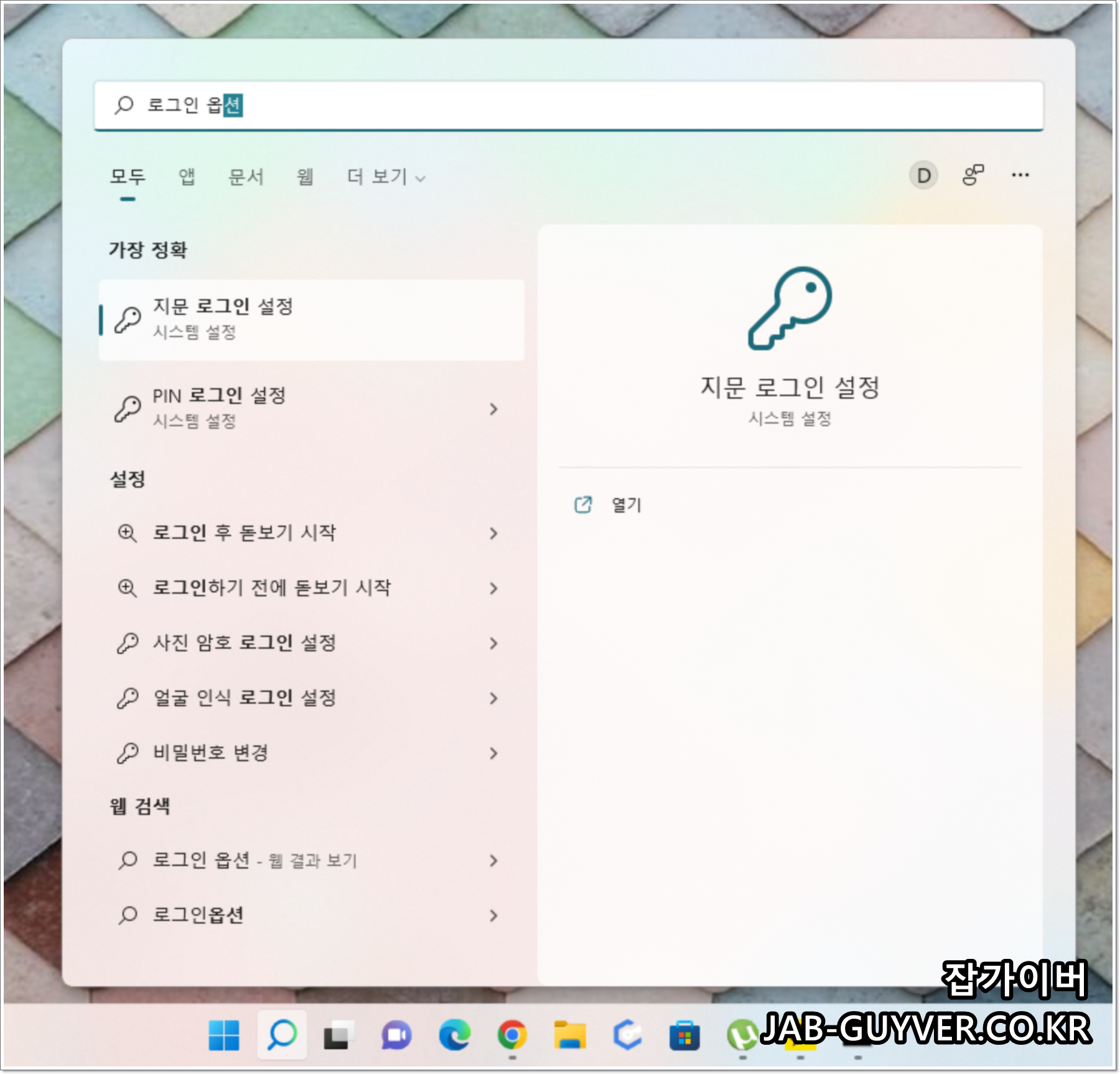
Task: Click 열기 in the preview pane
Action: (x=626, y=505)
